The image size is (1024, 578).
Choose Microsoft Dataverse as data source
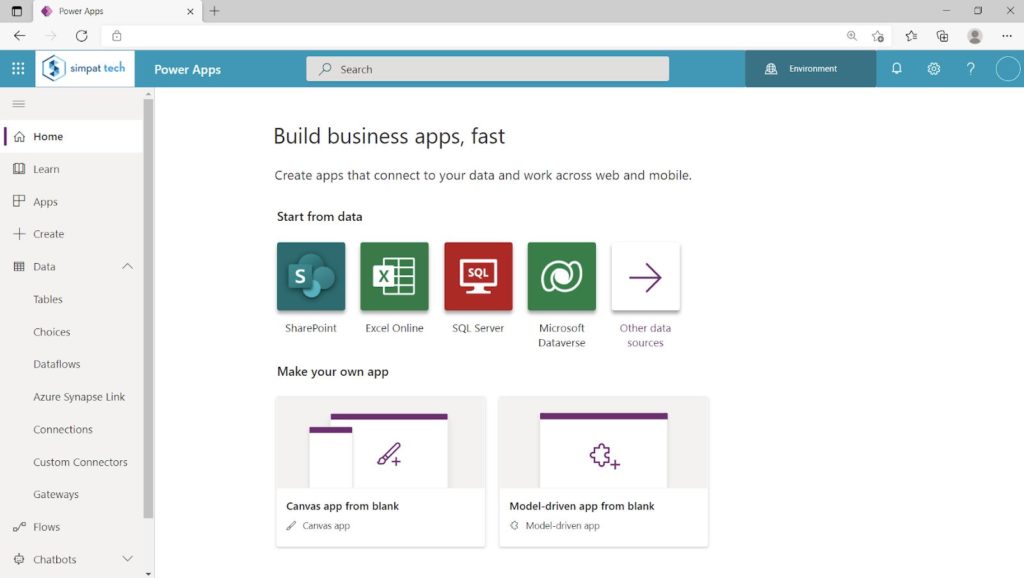561,276
